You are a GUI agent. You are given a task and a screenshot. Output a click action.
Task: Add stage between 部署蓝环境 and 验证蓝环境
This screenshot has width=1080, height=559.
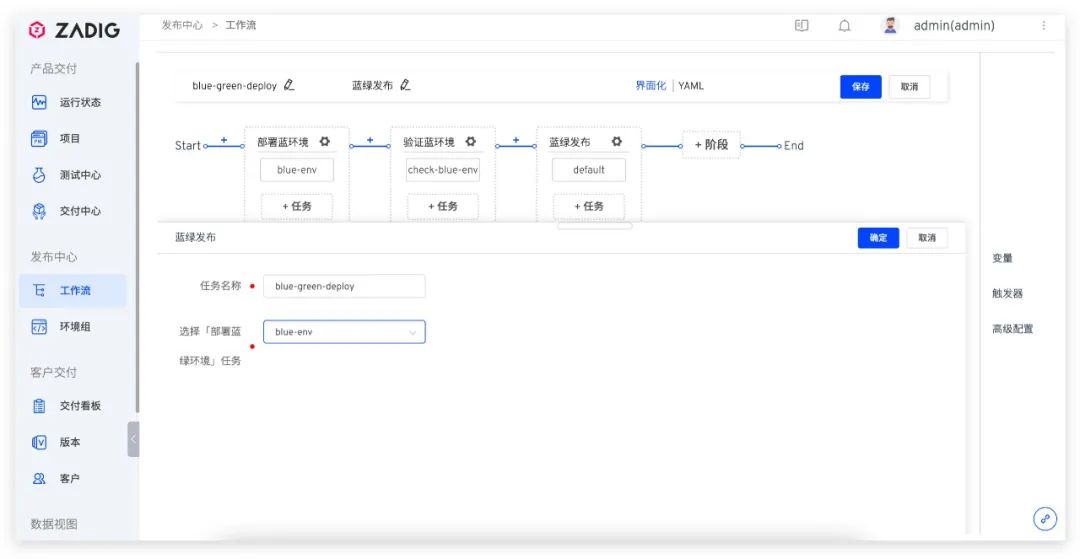(x=370, y=140)
